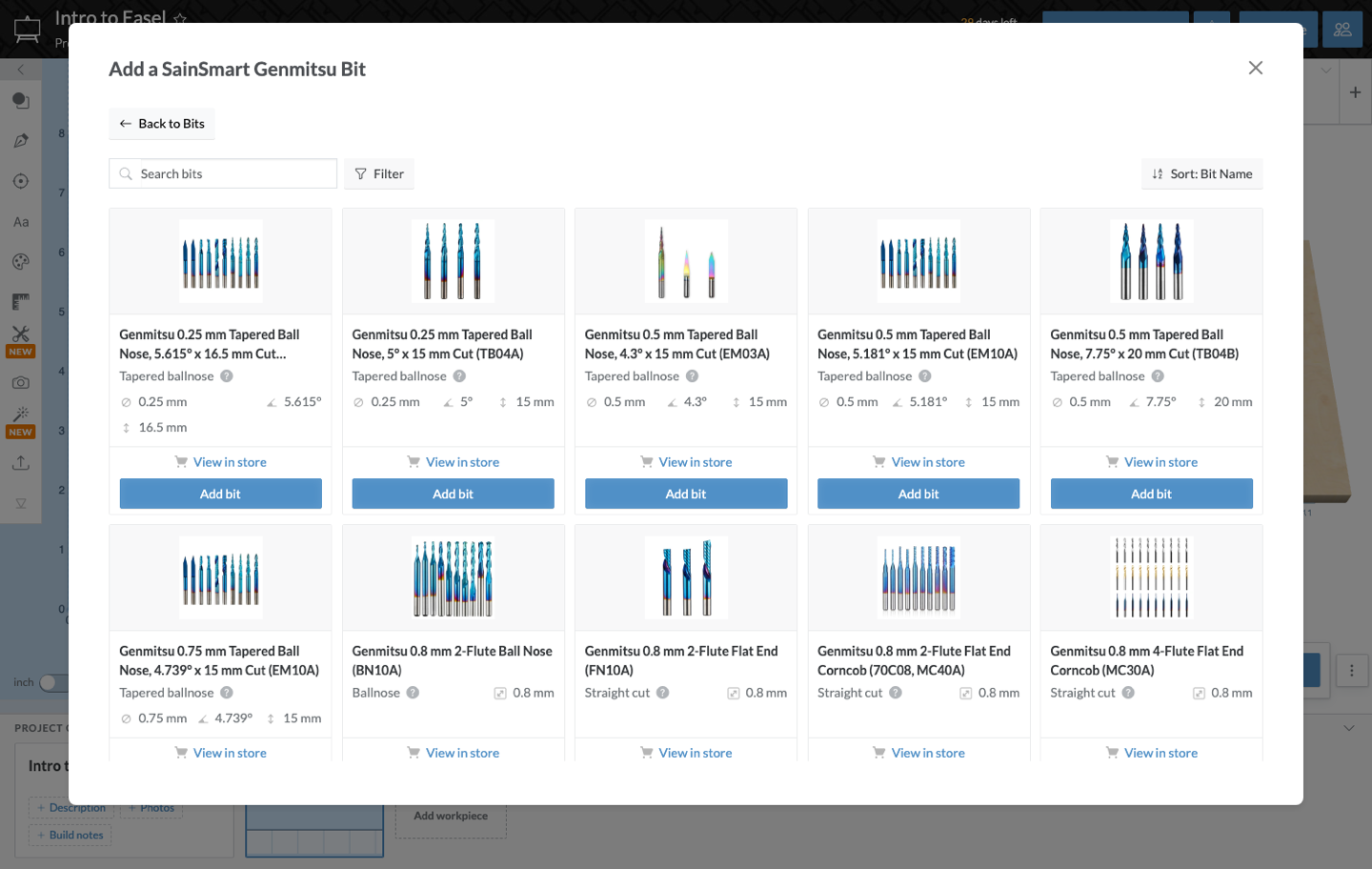Collapse the left sidebar with the chevron arrow
Viewport: 1372px width, 869px height.
point(21,70)
